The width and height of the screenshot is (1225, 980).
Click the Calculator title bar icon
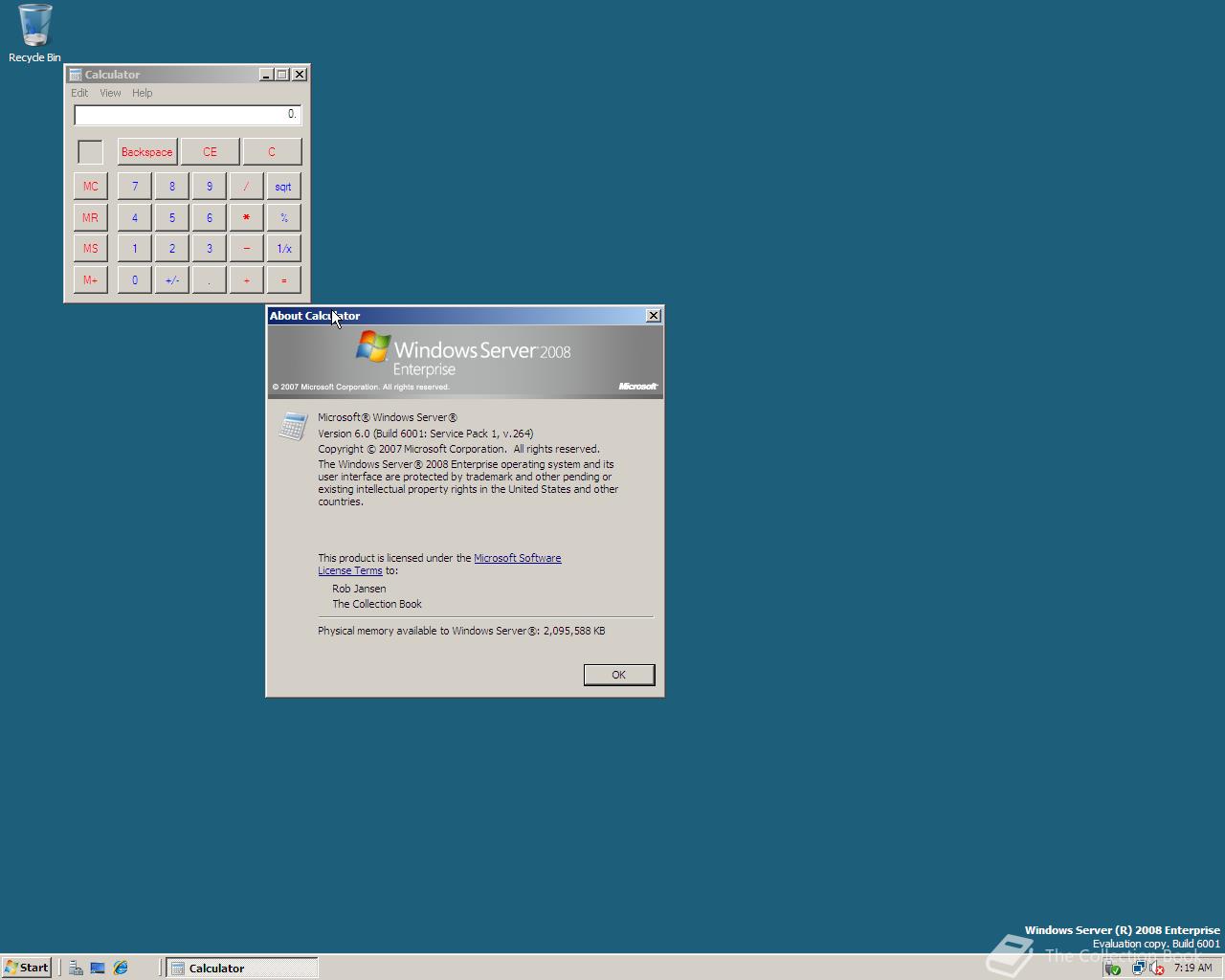point(76,75)
